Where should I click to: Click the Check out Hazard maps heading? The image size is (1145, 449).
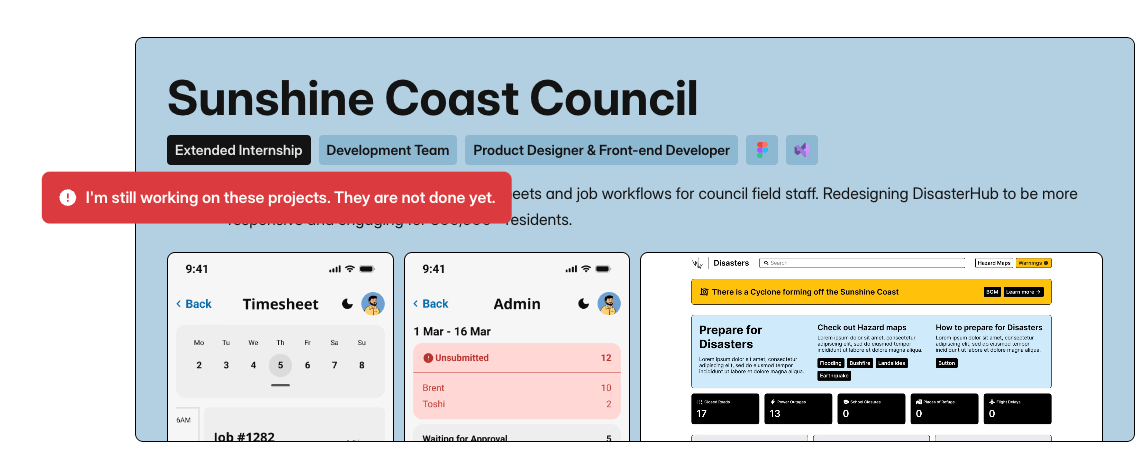862,327
